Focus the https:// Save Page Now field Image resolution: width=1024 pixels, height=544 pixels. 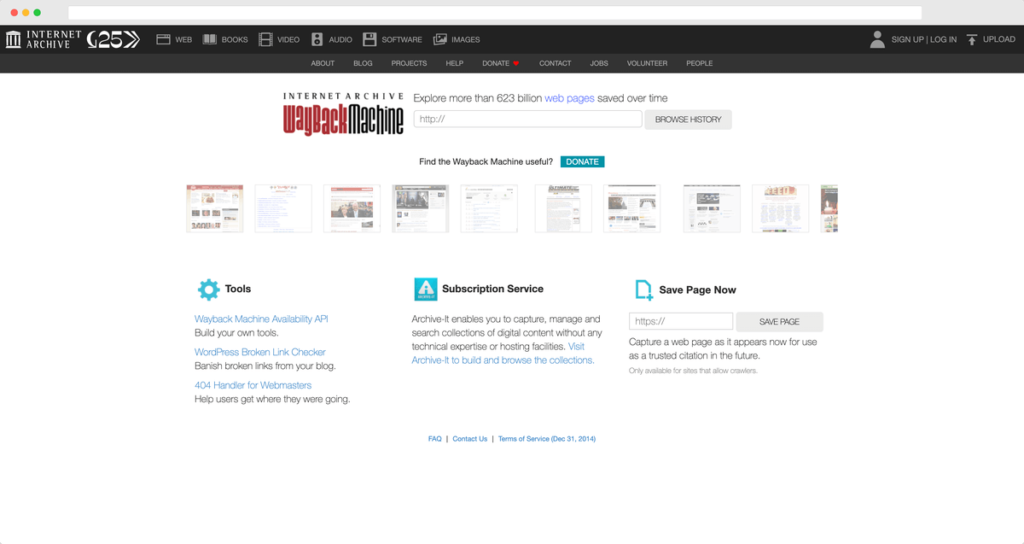coord(680,321)
